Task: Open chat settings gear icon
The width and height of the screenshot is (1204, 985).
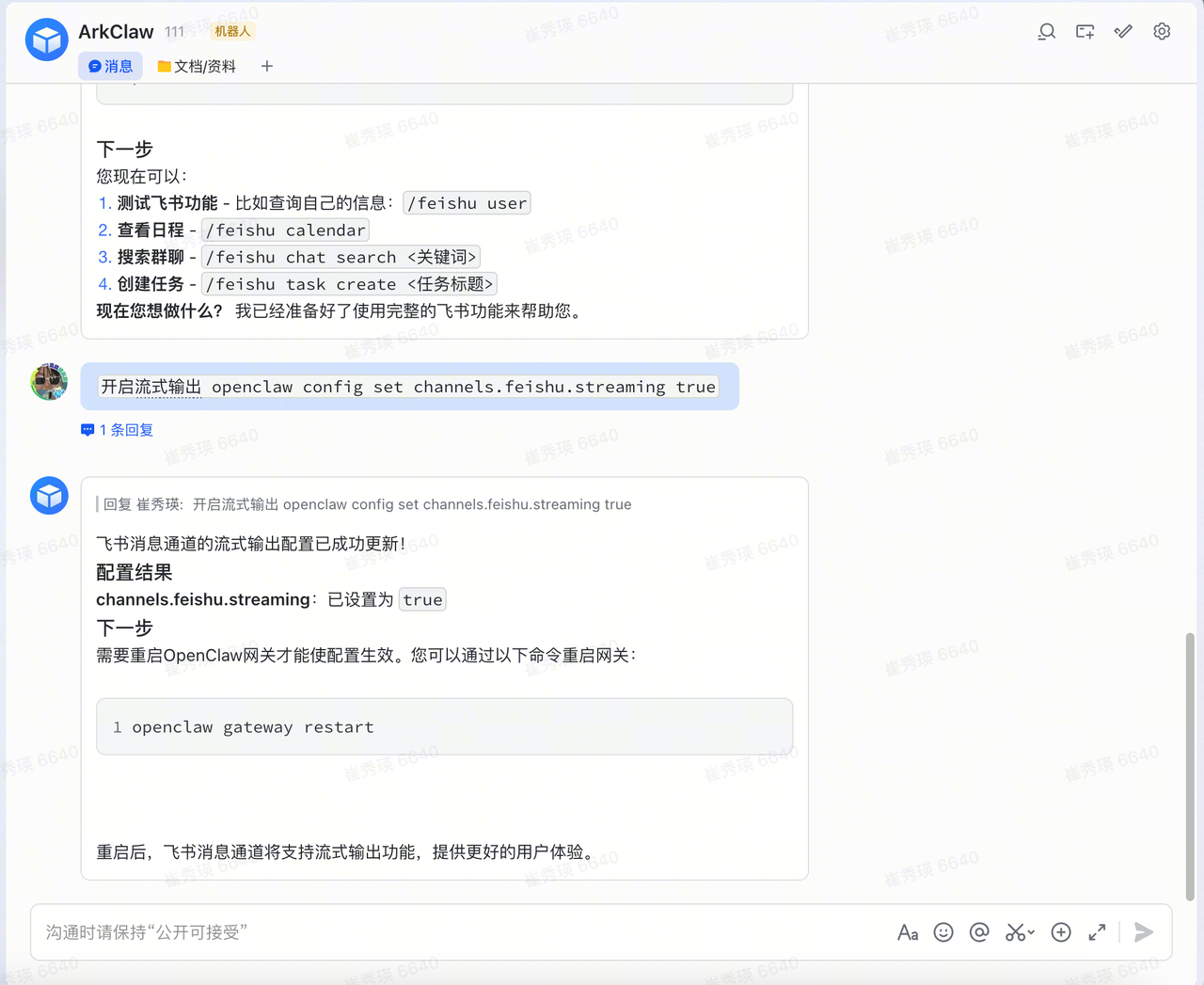Action: tap(1162, 32)
